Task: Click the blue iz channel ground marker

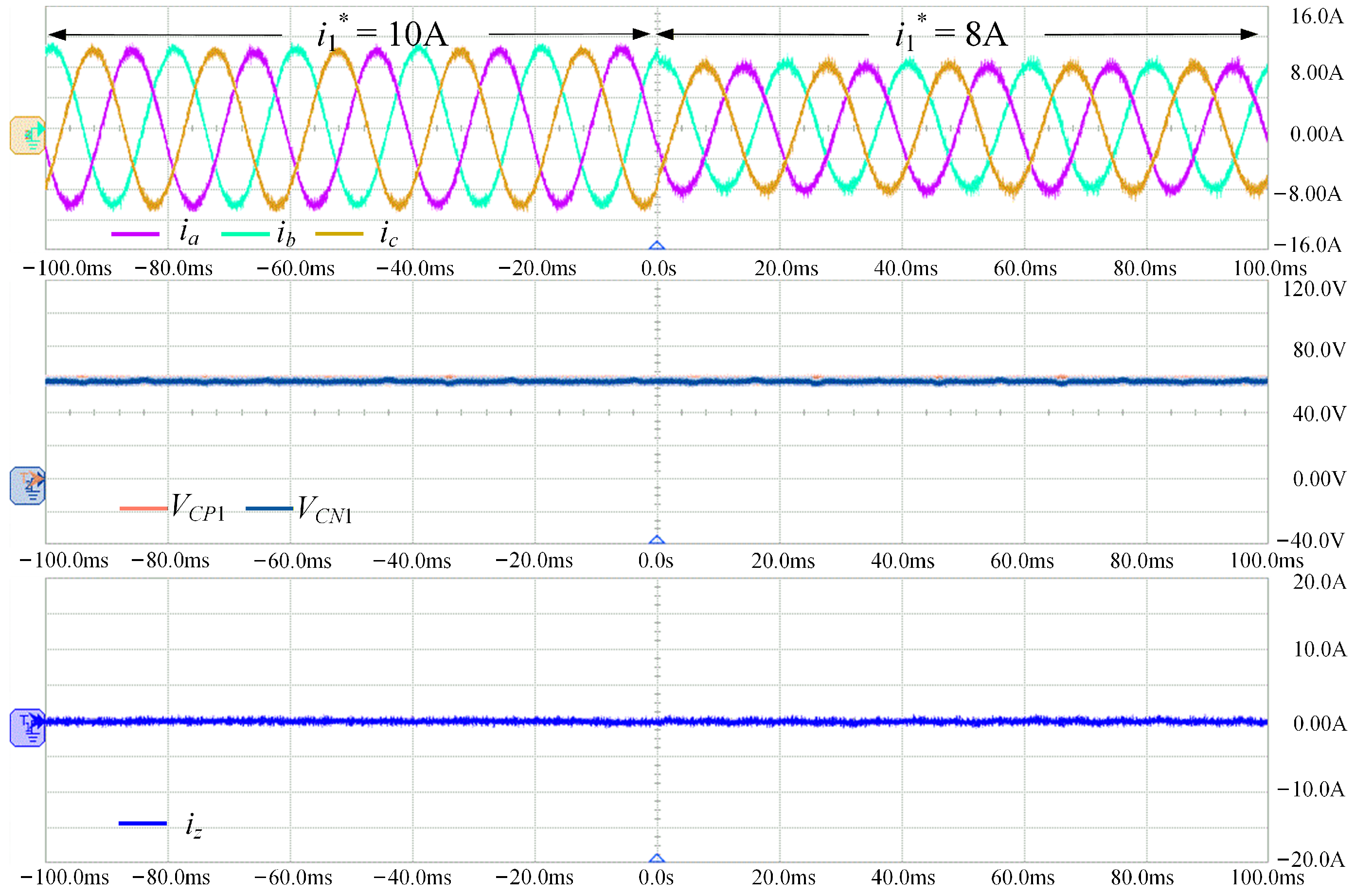Action: [x=27, y=727]
